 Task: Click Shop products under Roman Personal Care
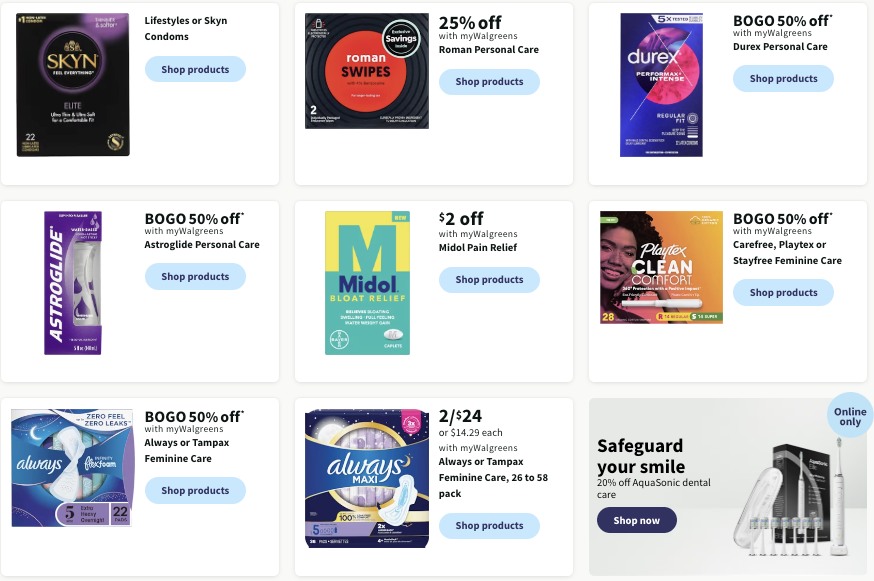[489, 81]
